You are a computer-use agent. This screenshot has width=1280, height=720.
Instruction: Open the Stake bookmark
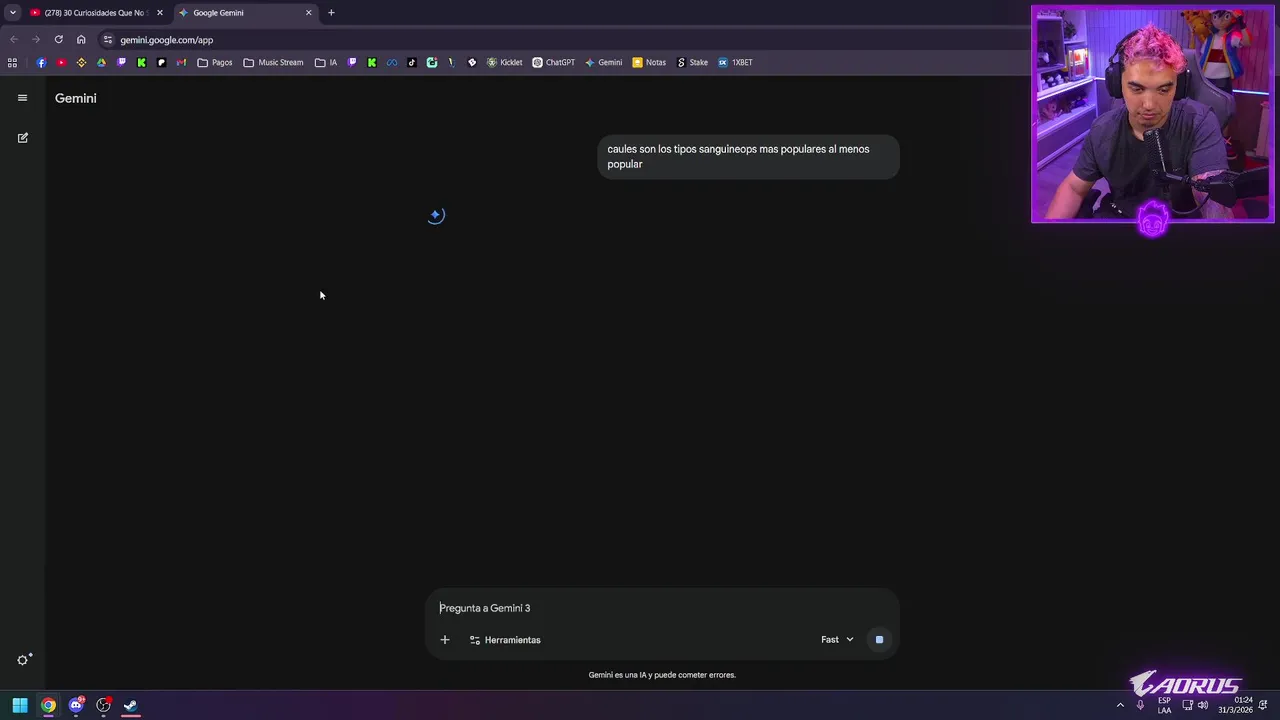692,62
